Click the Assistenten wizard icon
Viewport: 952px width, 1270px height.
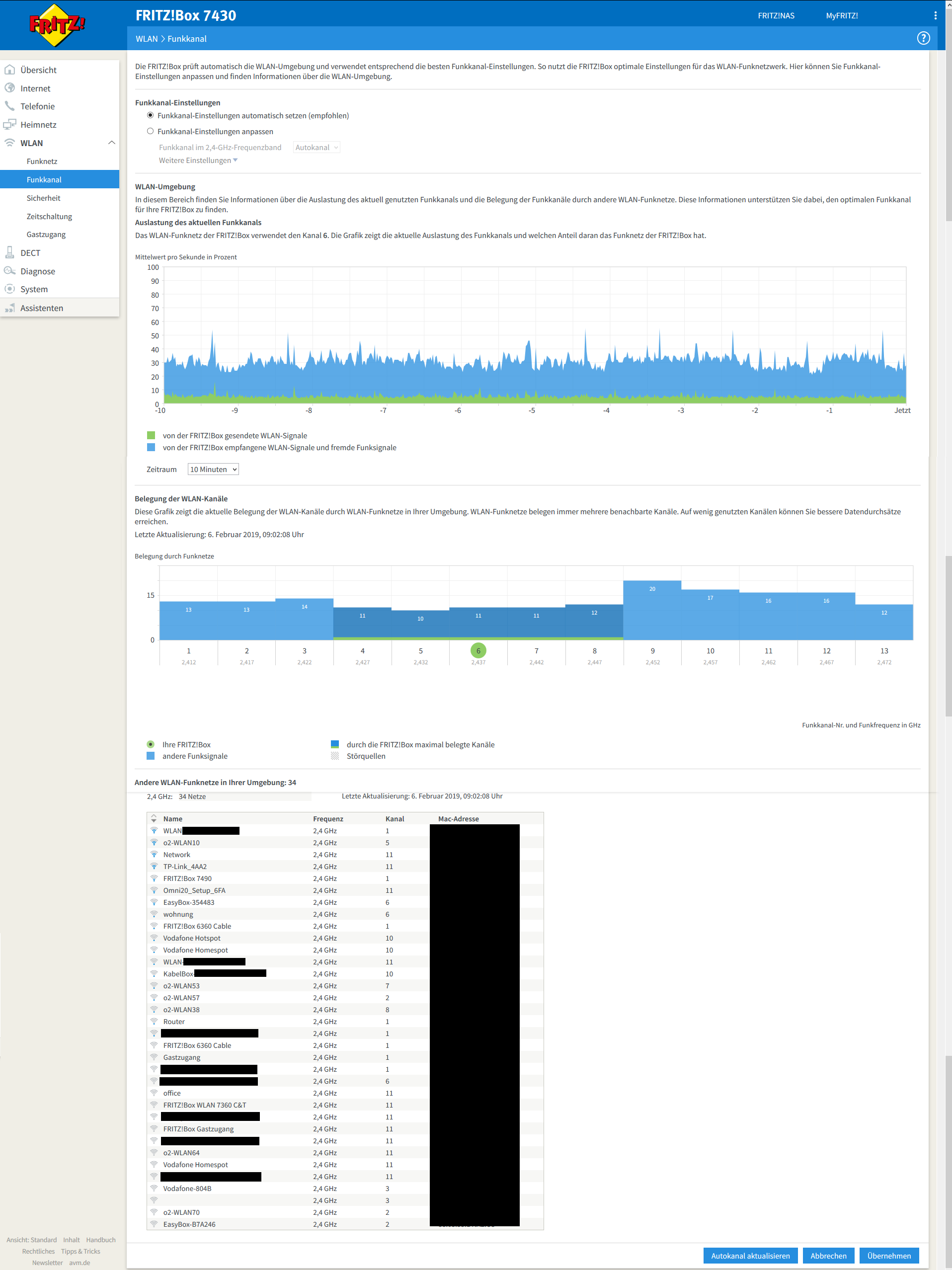[10, 309]
